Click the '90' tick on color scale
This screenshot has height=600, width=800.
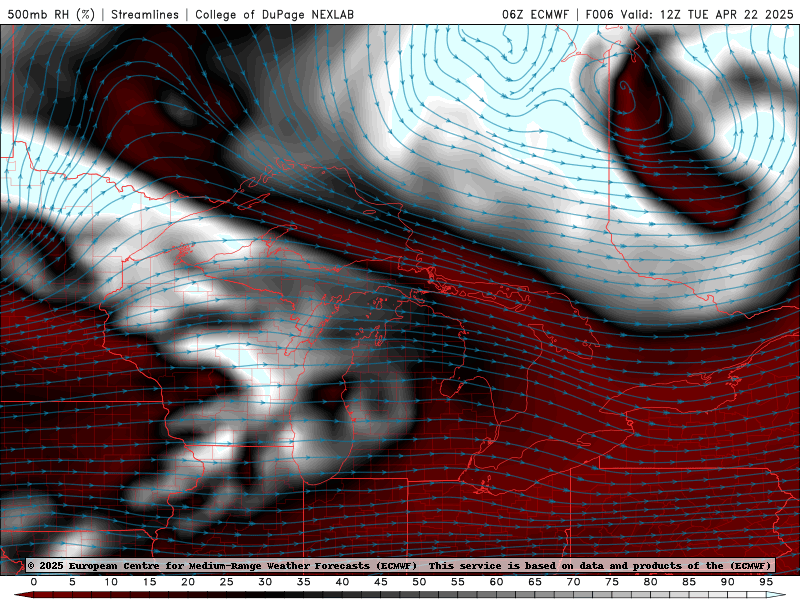pos(727,582)
